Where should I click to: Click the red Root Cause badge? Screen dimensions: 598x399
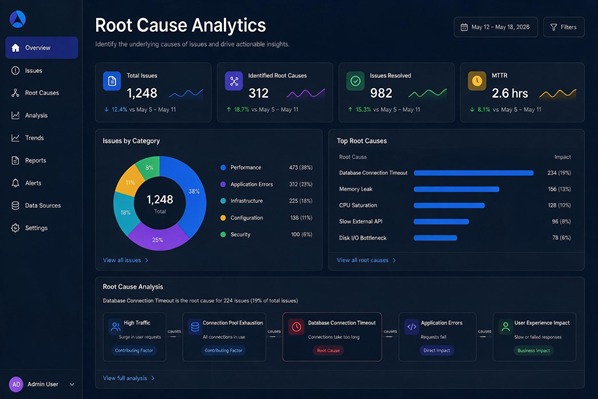click(x=328, y=351)
